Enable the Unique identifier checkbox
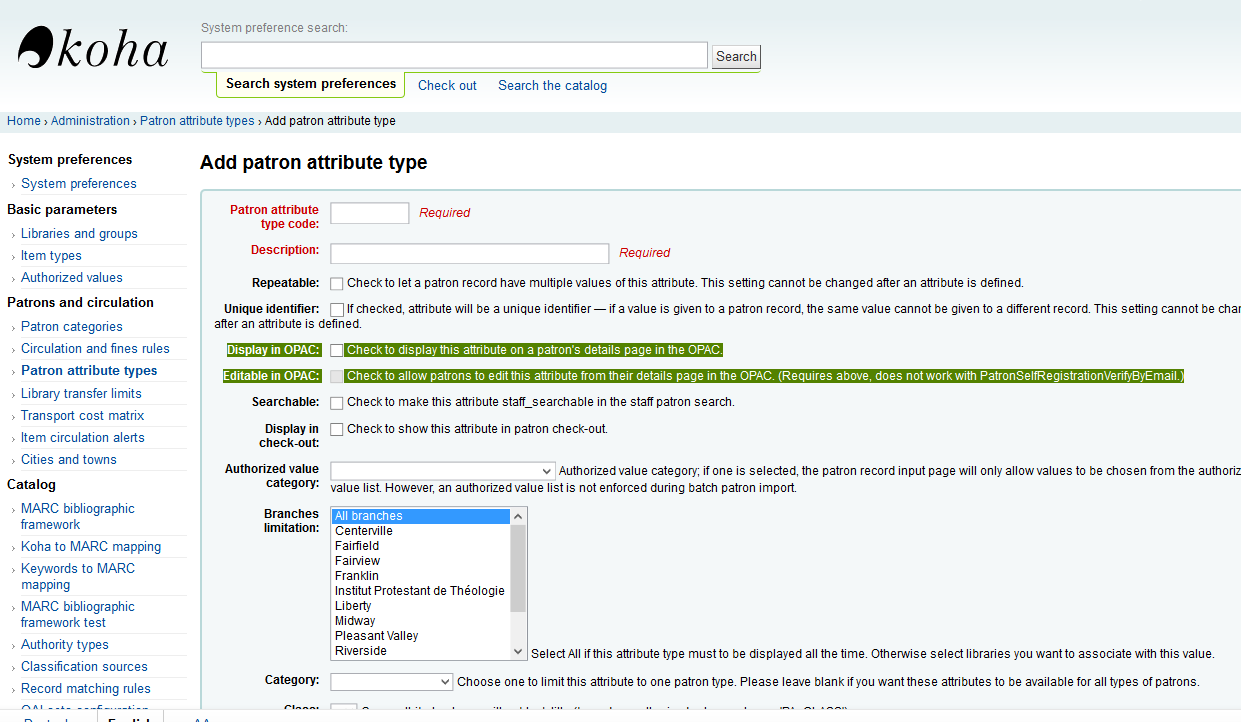The image size is (1241, 722). coord(337,310)
